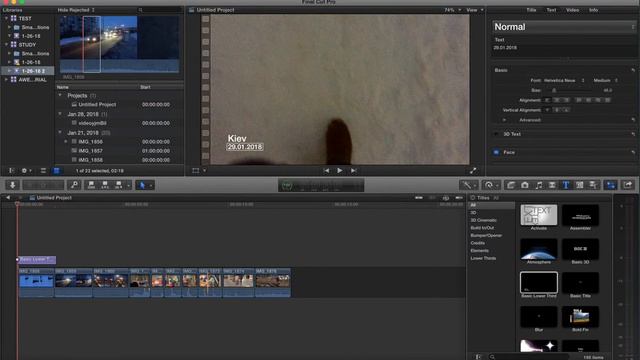Image resolution: width=640 pixels, height=360 pixels.
Task: Select the Credits titles category
Action: pyautogui.click(x=478, y=243)
